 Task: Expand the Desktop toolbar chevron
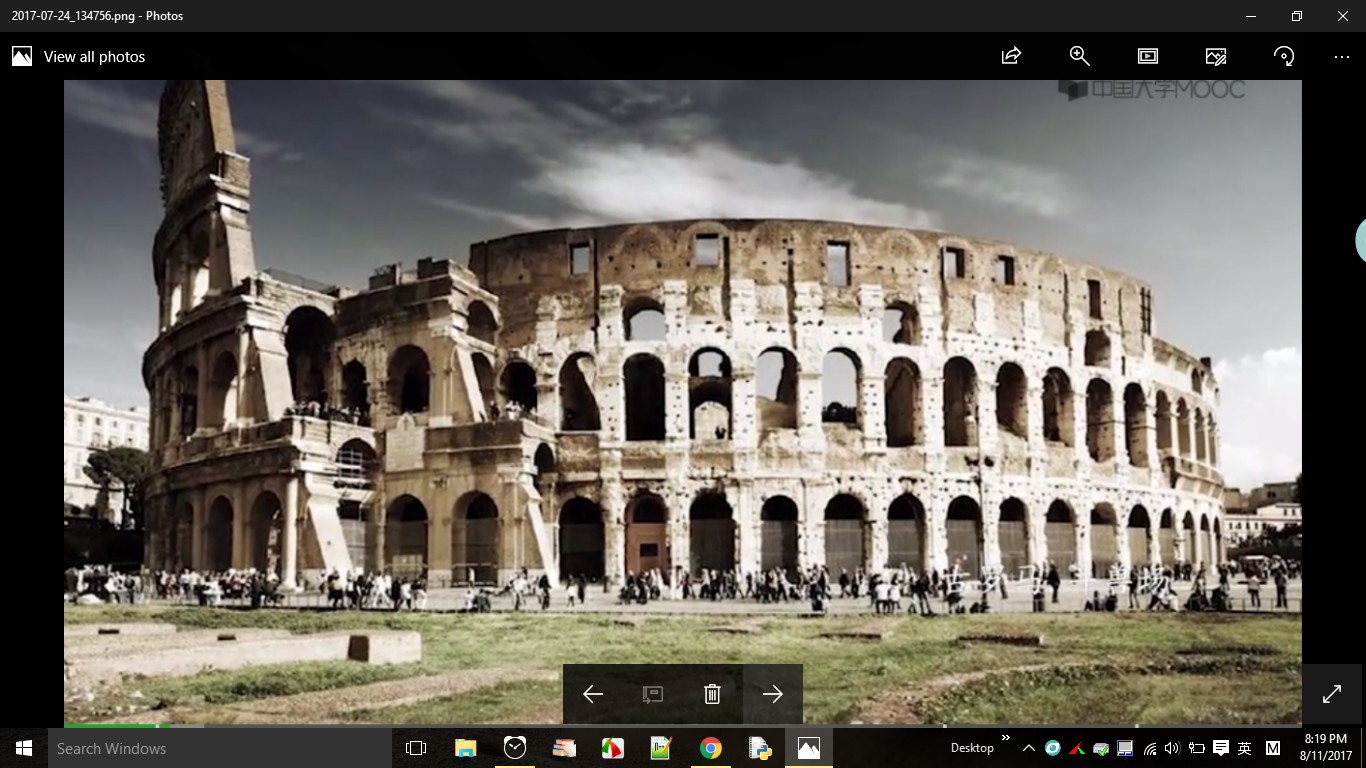pos(1006,739)
